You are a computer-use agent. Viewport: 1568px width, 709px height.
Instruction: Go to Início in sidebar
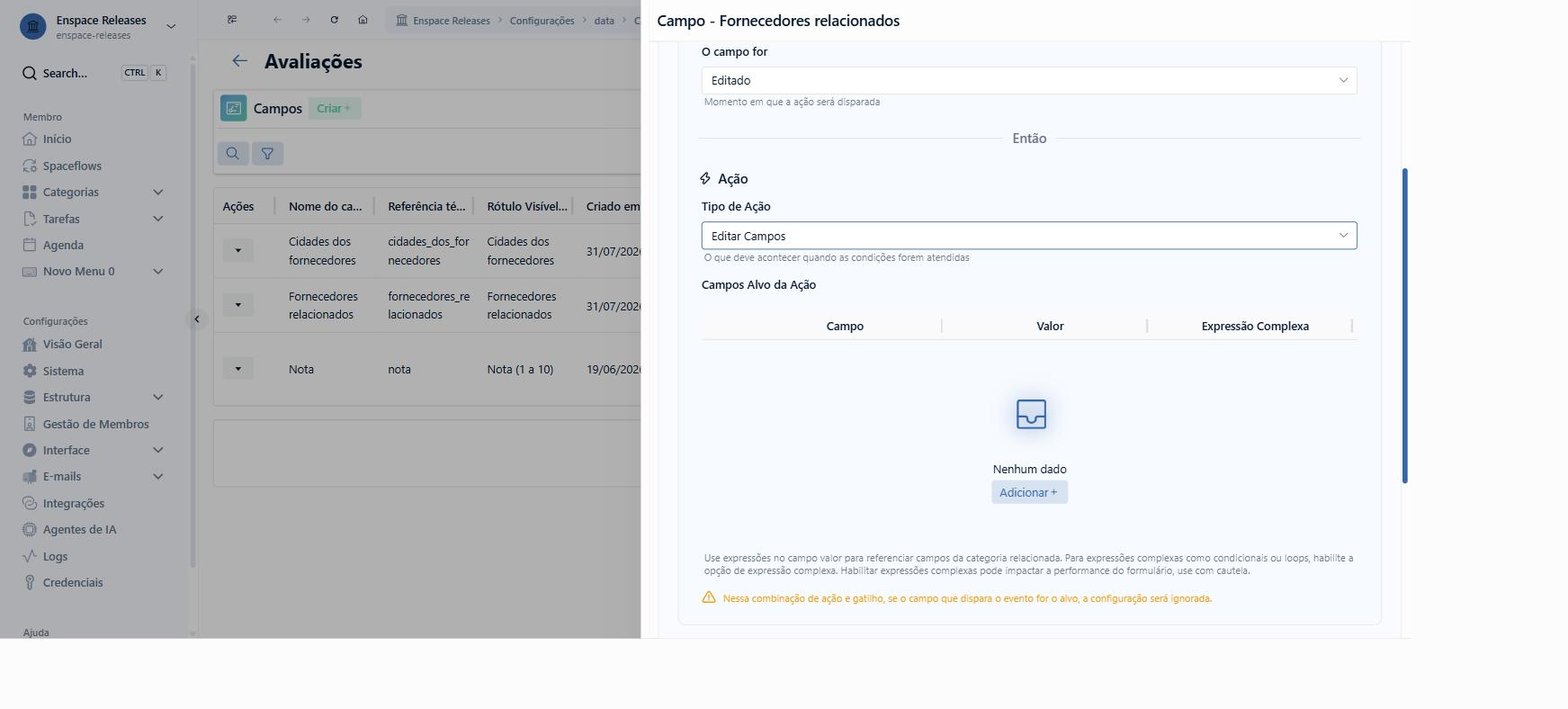57,139
